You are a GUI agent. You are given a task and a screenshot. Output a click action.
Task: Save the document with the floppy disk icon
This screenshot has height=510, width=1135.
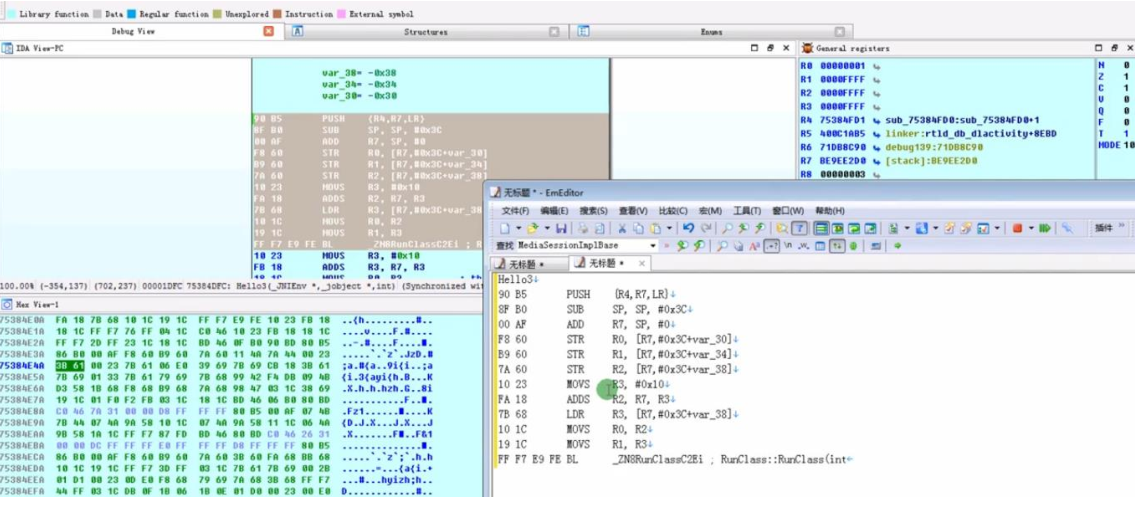pos(561,228)
